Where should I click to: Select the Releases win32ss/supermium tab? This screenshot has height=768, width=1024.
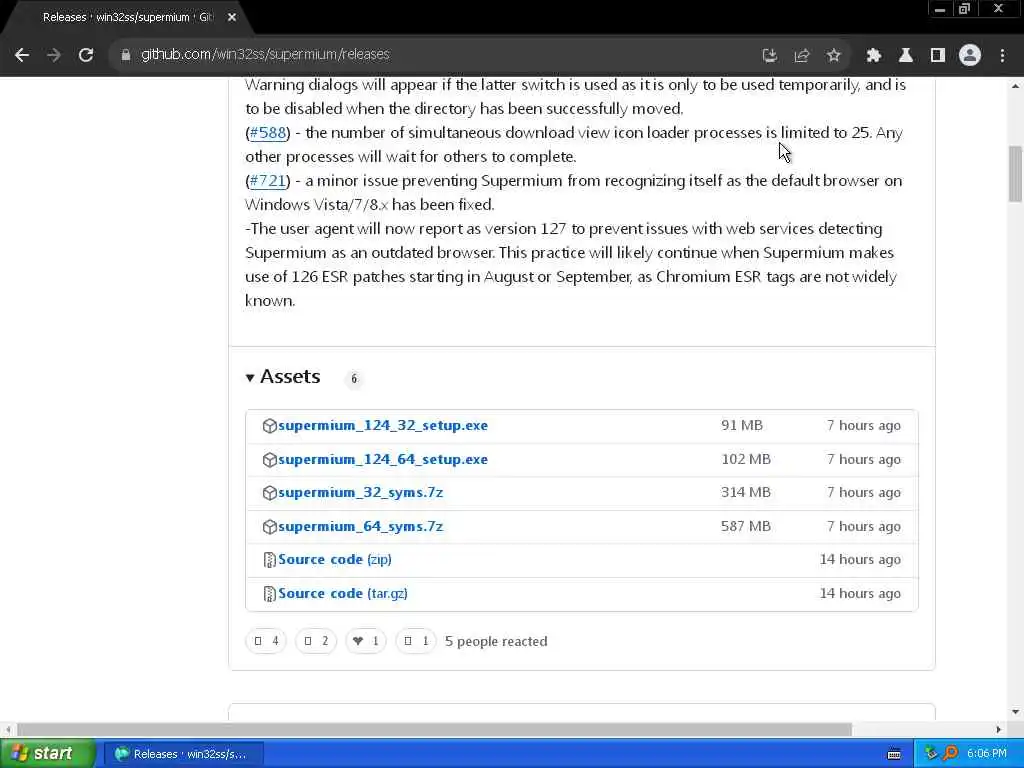(127, 18)
